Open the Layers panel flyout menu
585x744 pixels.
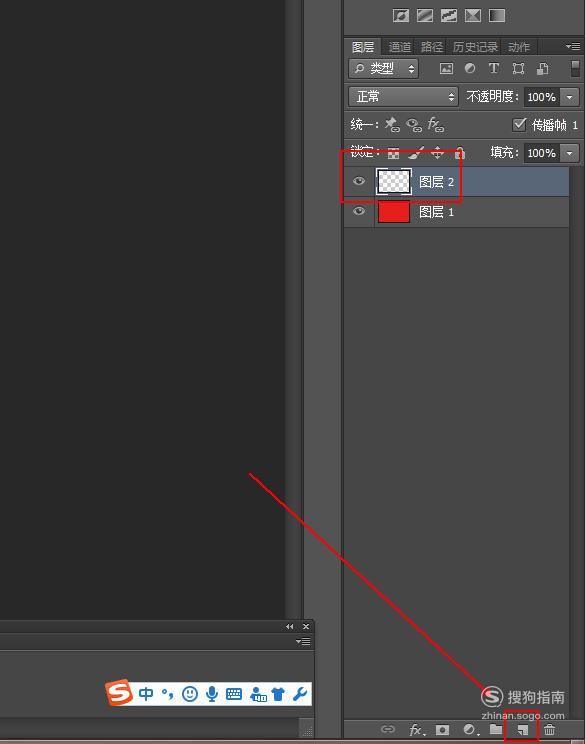[573, 46]
